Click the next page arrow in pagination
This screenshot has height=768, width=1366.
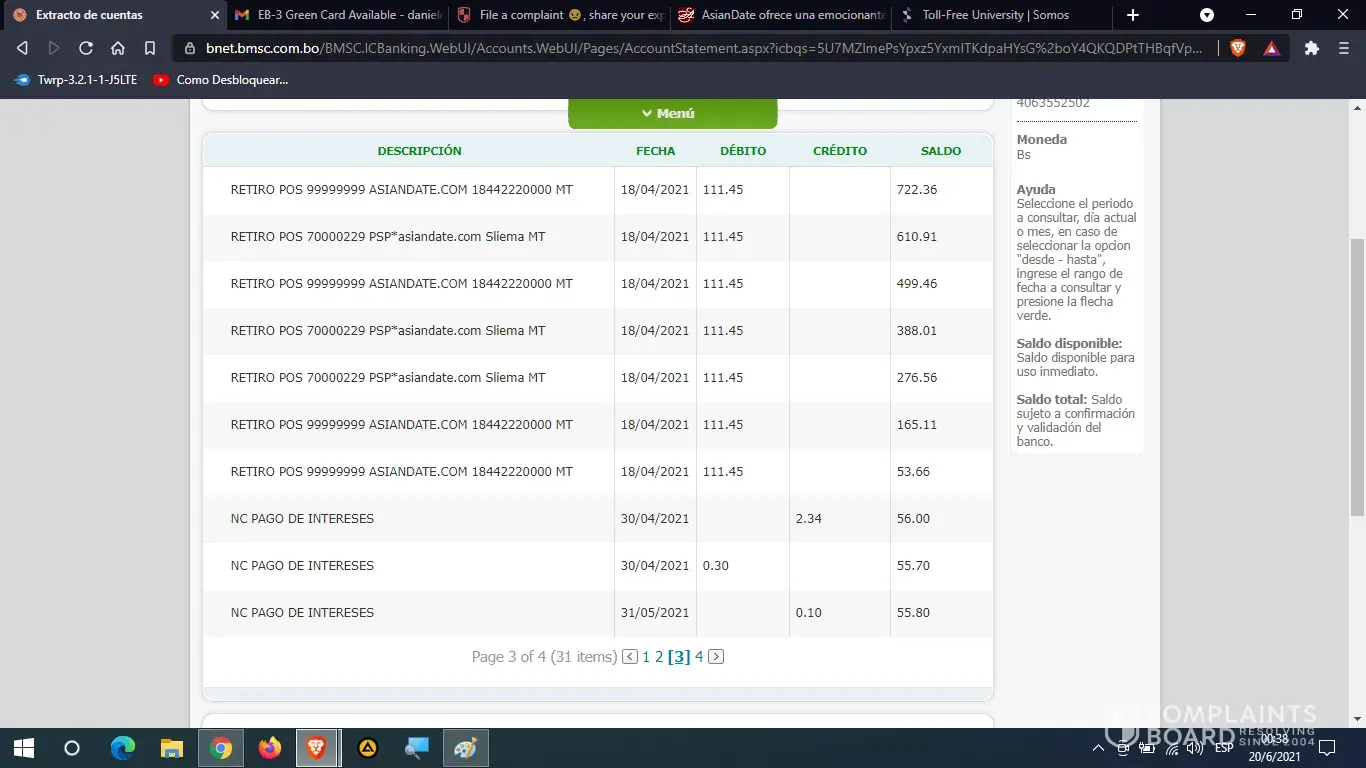[x=716, y=657]
